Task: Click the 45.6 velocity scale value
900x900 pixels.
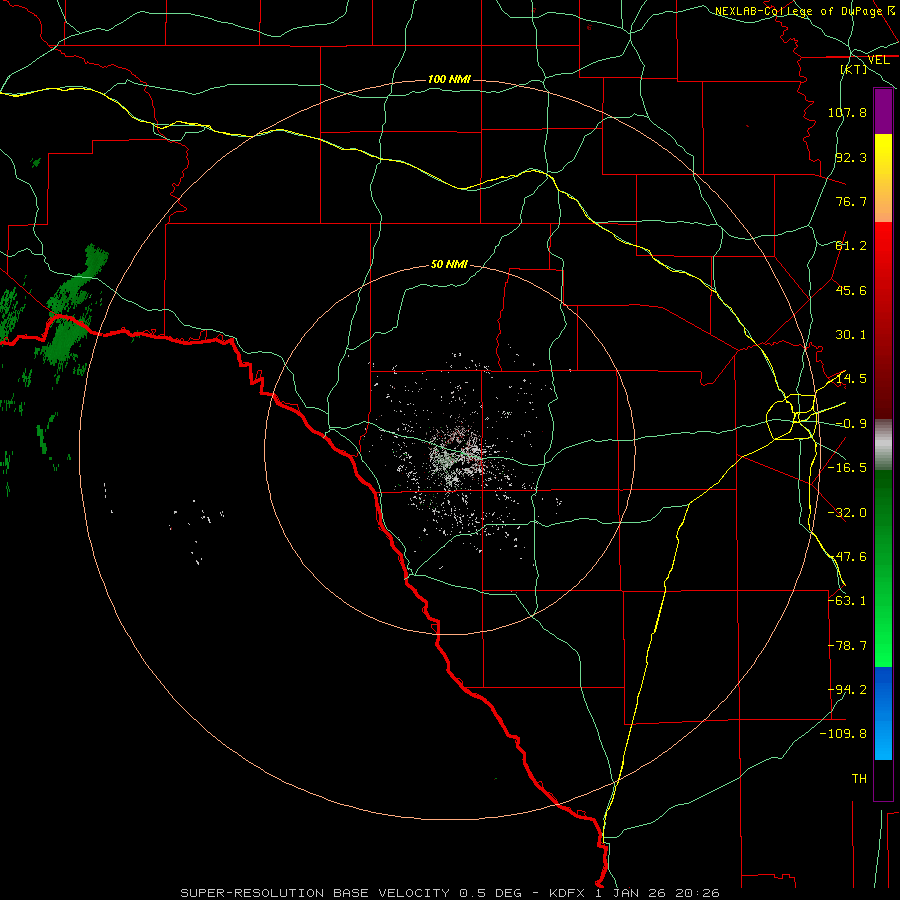Action: click(x=851, y=290)
